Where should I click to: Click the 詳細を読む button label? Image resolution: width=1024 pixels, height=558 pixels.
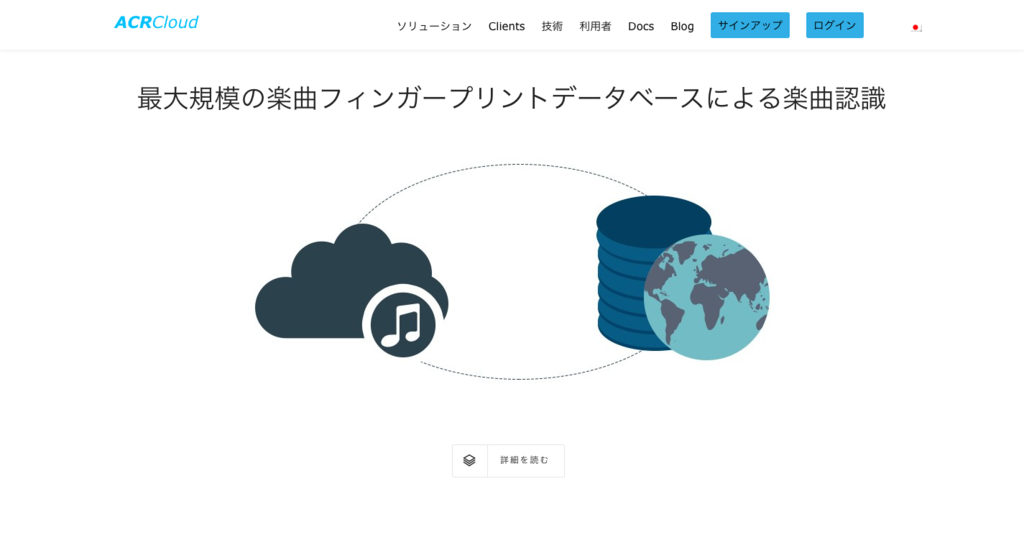click(524, 461)
